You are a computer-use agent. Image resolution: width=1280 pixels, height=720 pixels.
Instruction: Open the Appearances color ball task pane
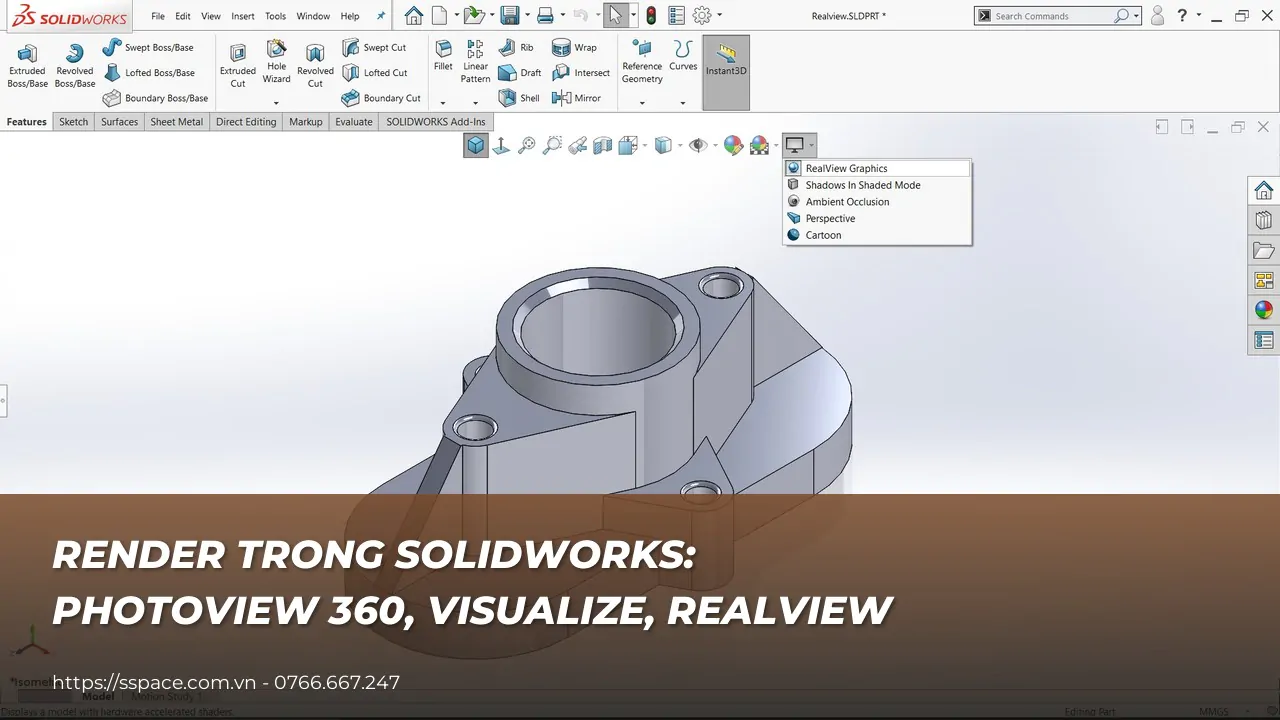(x=1264, y=310)
